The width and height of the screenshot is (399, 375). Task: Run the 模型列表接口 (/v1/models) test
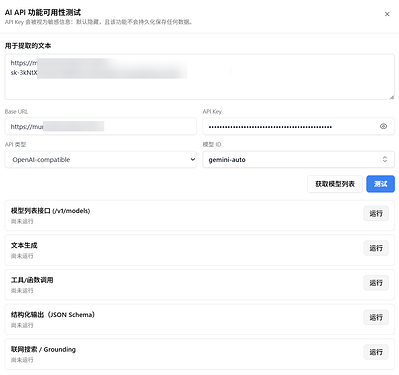(x=376, y=214)
